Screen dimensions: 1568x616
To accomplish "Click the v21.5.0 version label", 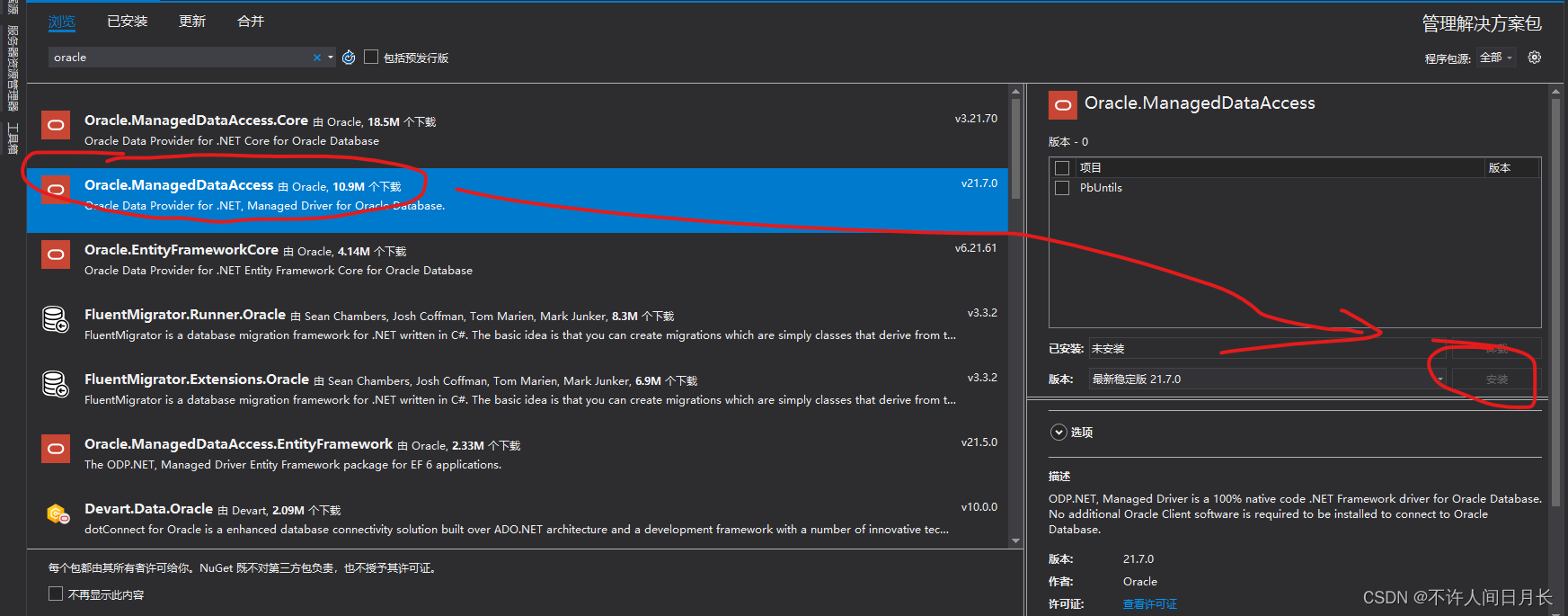I will click(x=979, y=442).
